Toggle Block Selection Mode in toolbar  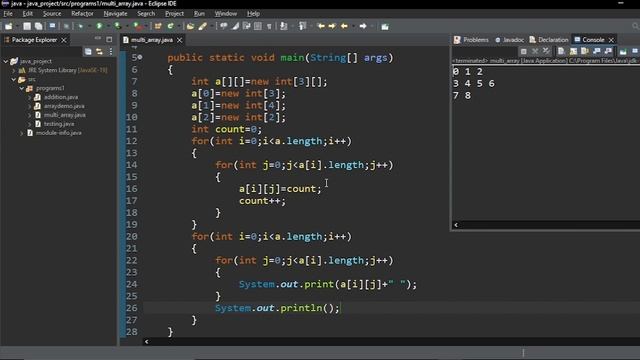[258, 26]
